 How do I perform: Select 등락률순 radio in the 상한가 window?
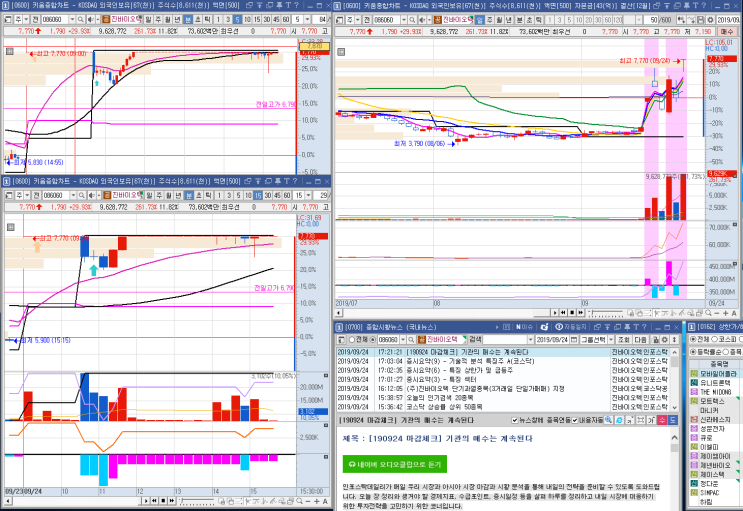693,352
